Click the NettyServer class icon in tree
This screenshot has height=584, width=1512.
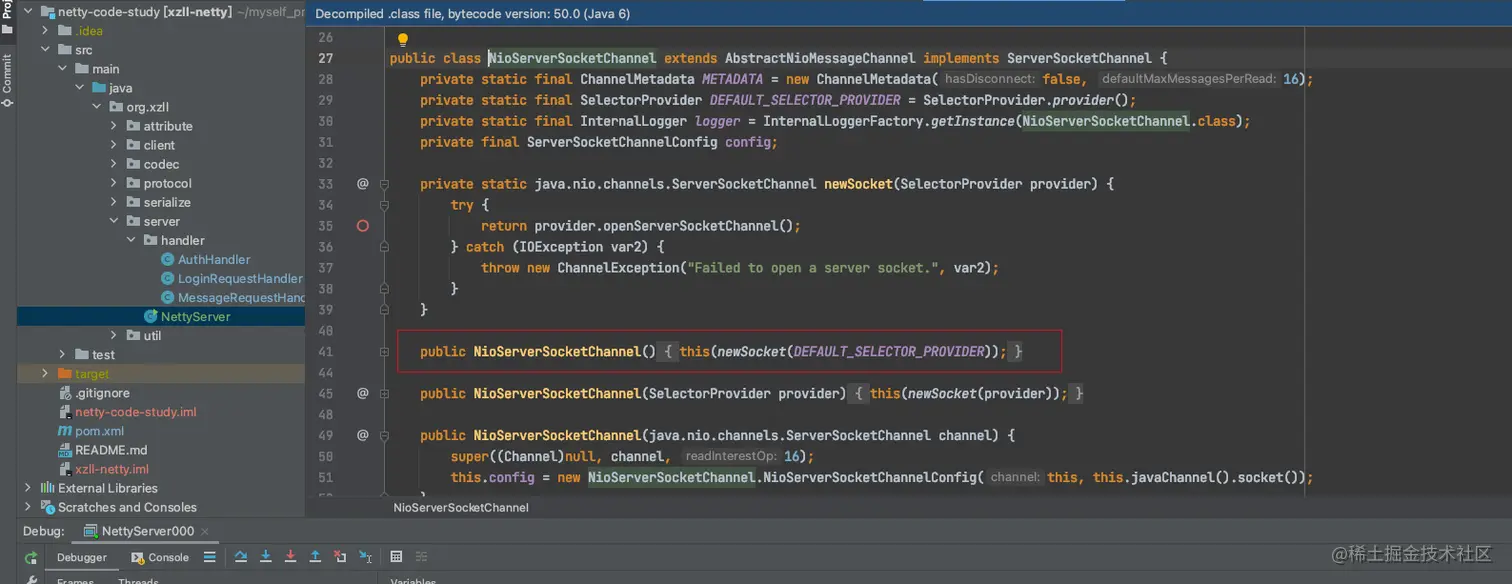[151, 316]
